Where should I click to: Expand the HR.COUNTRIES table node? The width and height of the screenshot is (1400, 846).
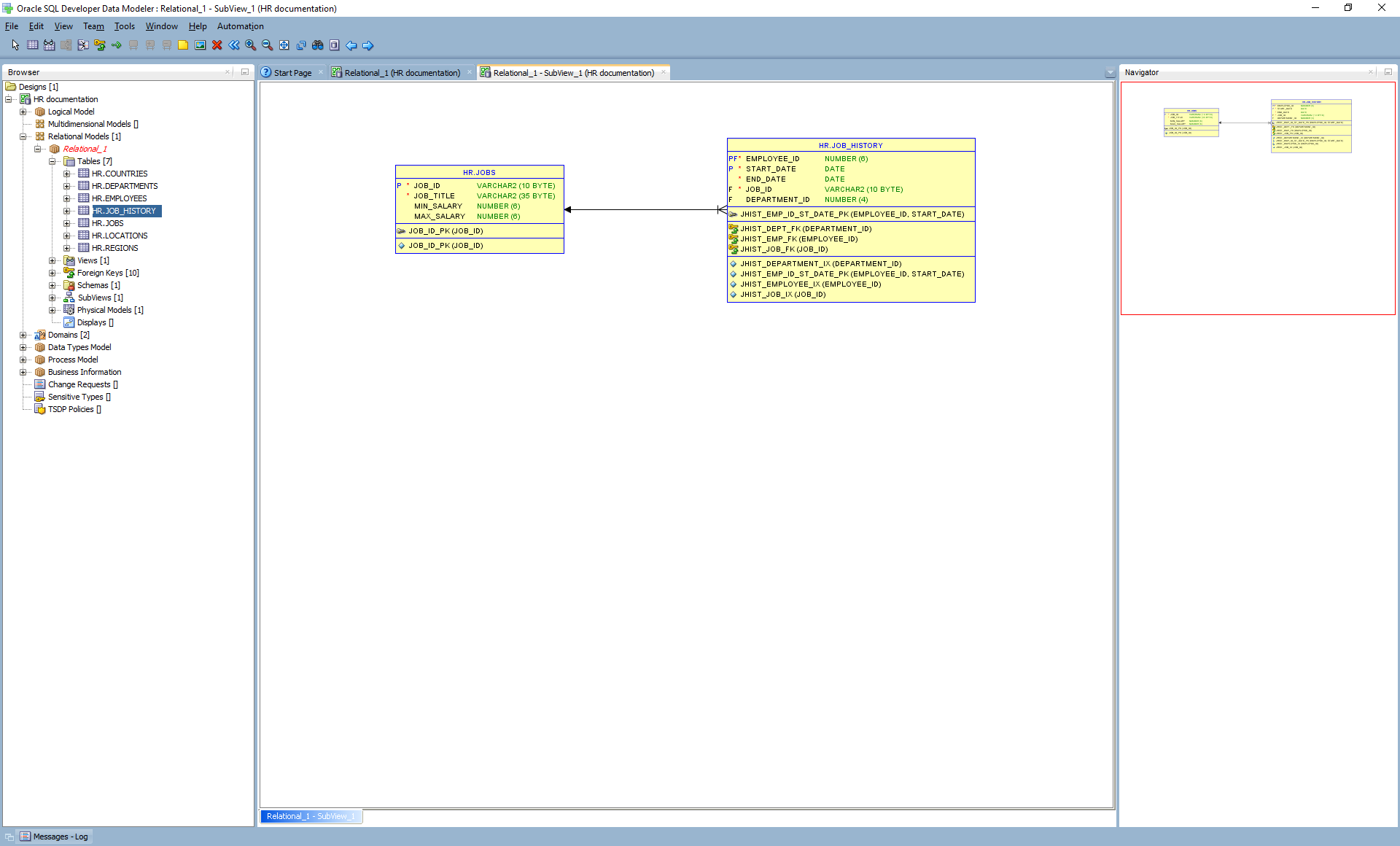pyautogui.click(x=66, y=174)
